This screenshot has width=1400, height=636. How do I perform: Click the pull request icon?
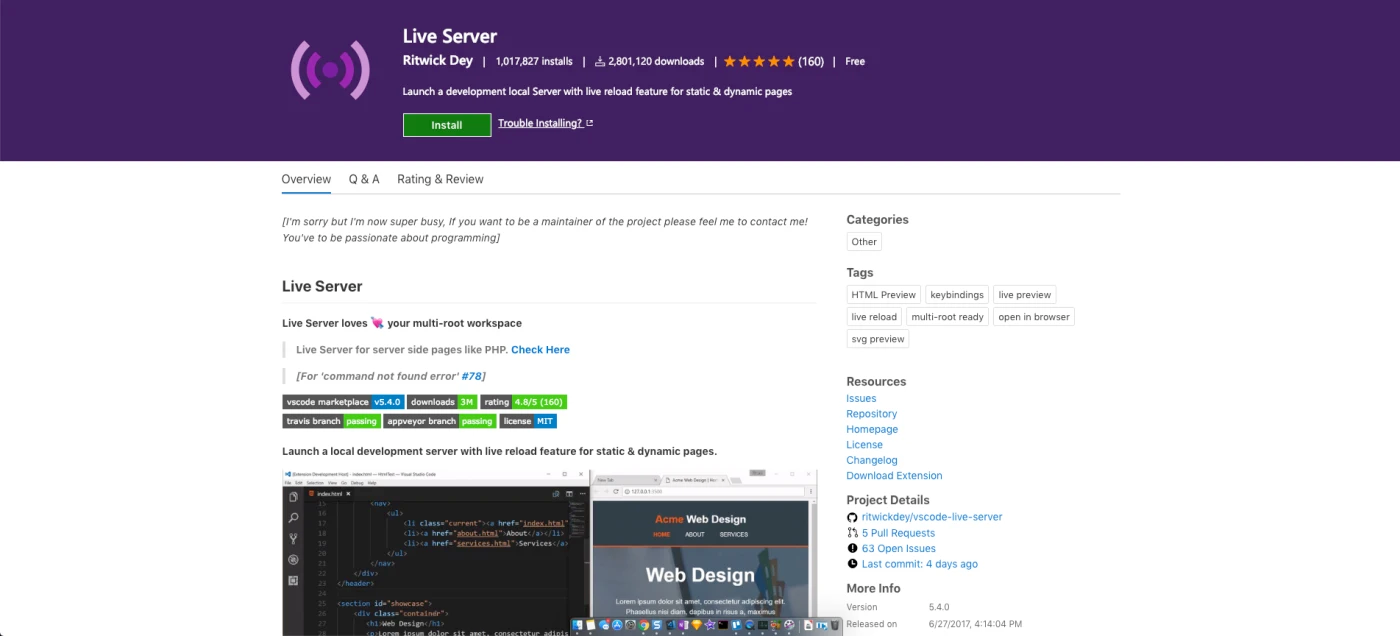[852, 533]
